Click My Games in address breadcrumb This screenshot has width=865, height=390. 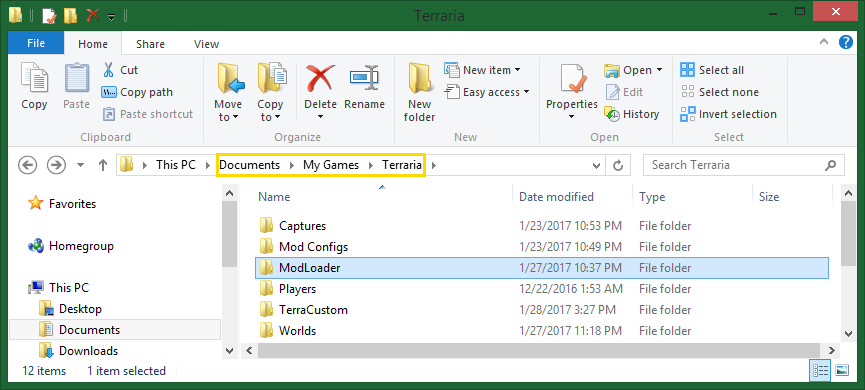pyautogui.click(x=331, y=165)
